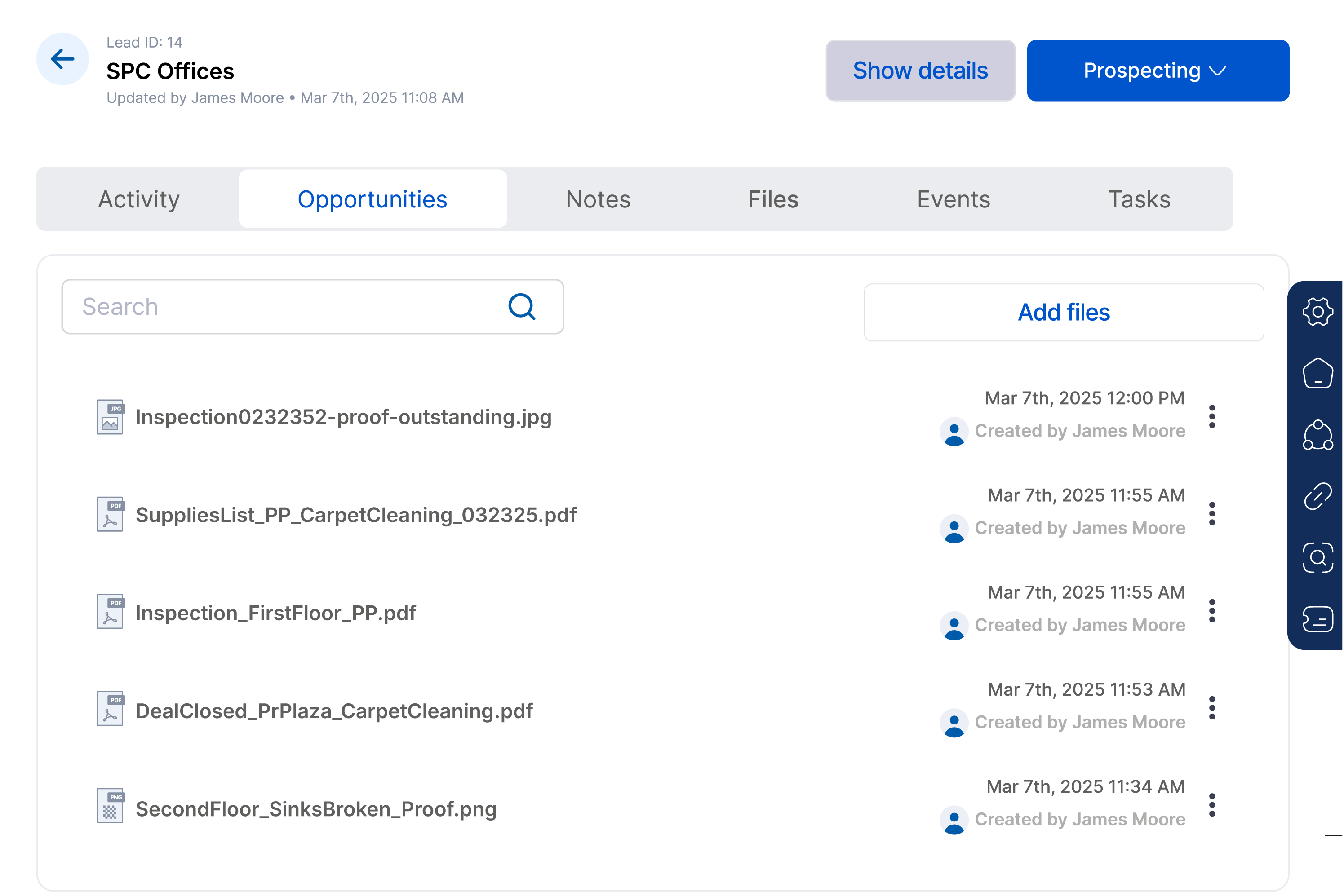Viewport: 1344px width, 896px height.
Task: Click Created by James Moore under 12:00 PM
Action: [x=1080, y=431]
